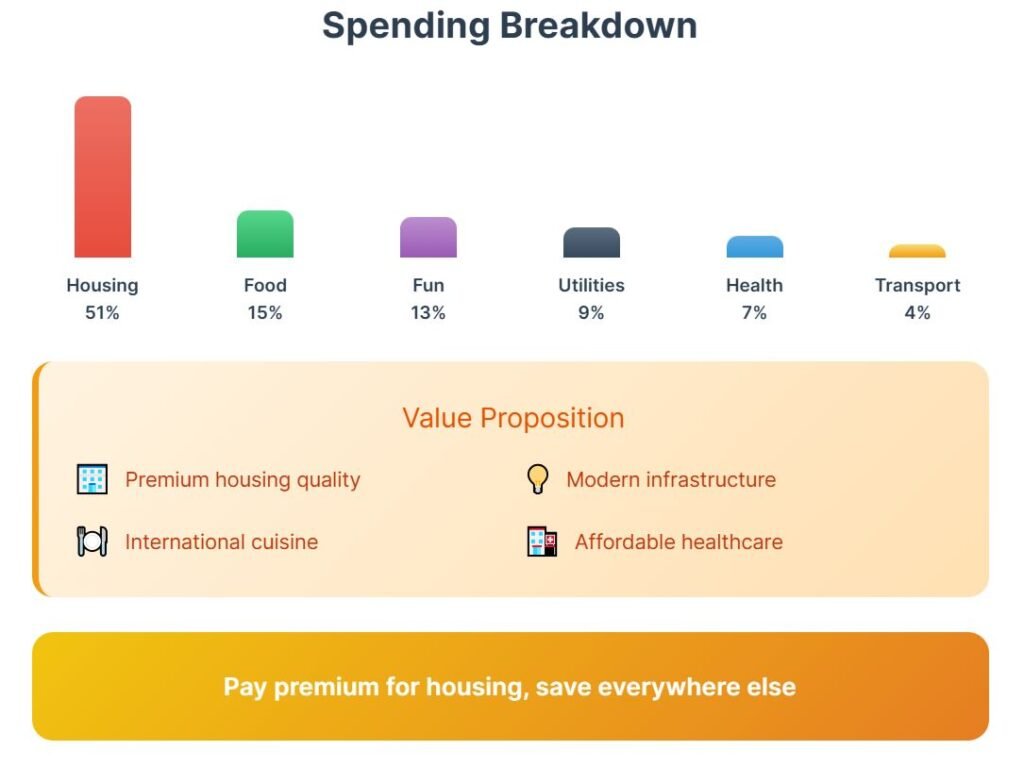The height and width of the screenshot is (783, 1024).
Task: Click the Housing 51% label
Action: point(103,298)
